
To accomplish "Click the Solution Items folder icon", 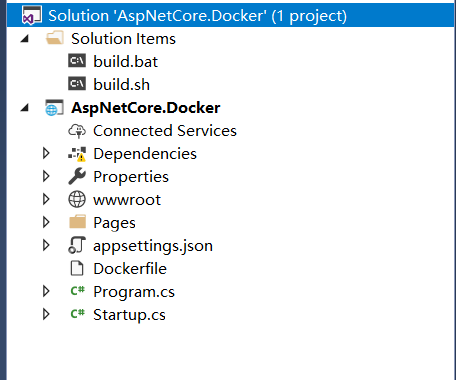I will pyautogui.click(x=55, y=38).
